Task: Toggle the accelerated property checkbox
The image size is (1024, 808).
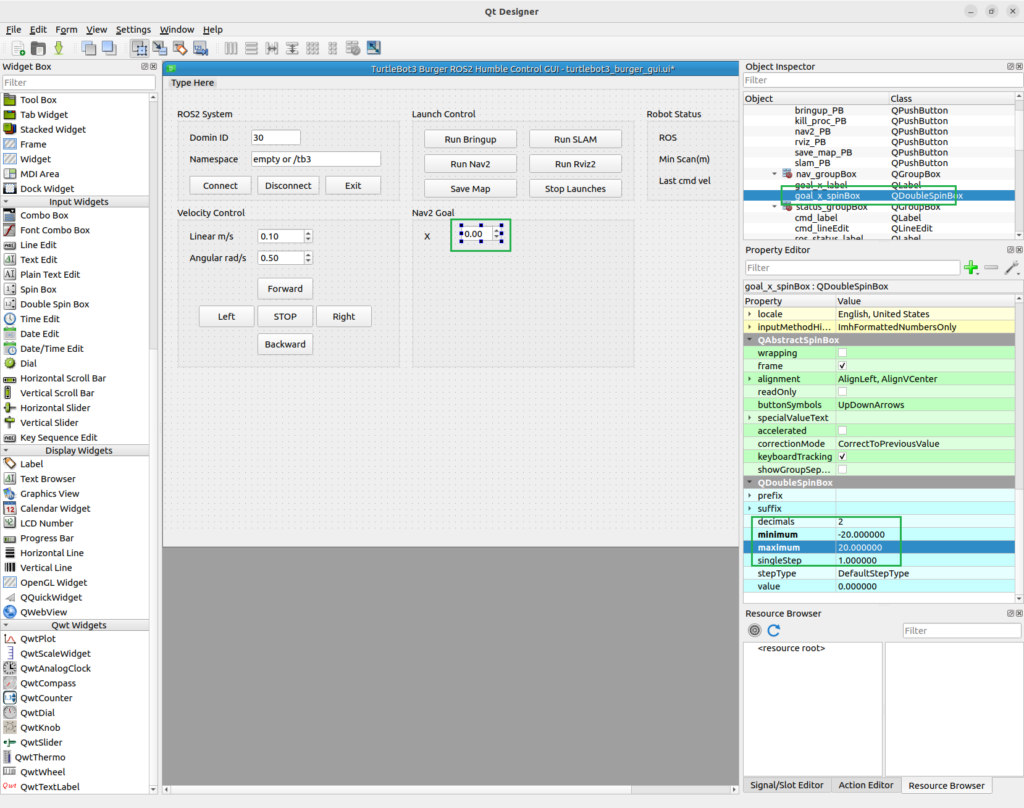Action: point(842,430)
